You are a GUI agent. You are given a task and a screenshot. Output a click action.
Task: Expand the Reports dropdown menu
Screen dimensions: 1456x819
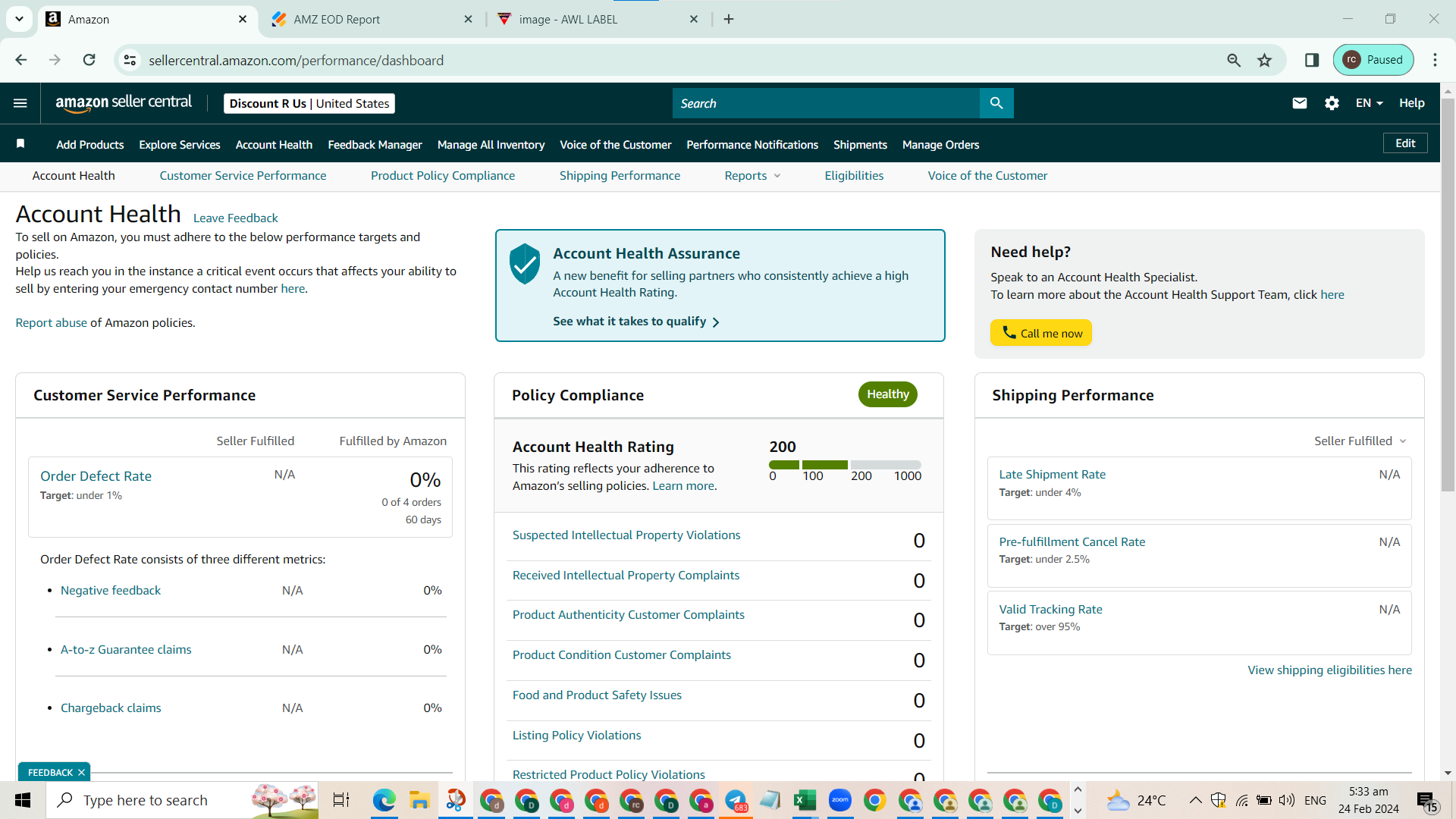pyautogui.click(x=752, y=176)
